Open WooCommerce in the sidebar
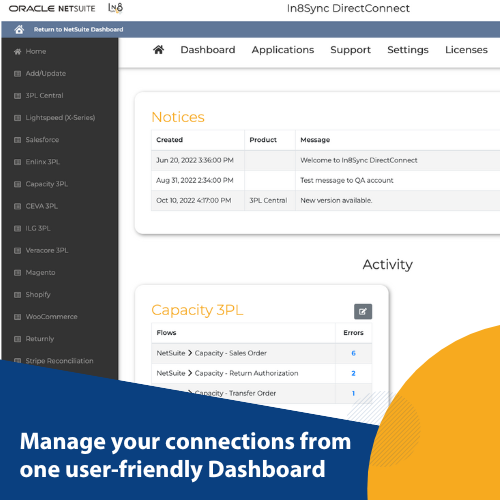Viewport: 500px width, 500px height. pyautogui.click(x=52, y=317)
